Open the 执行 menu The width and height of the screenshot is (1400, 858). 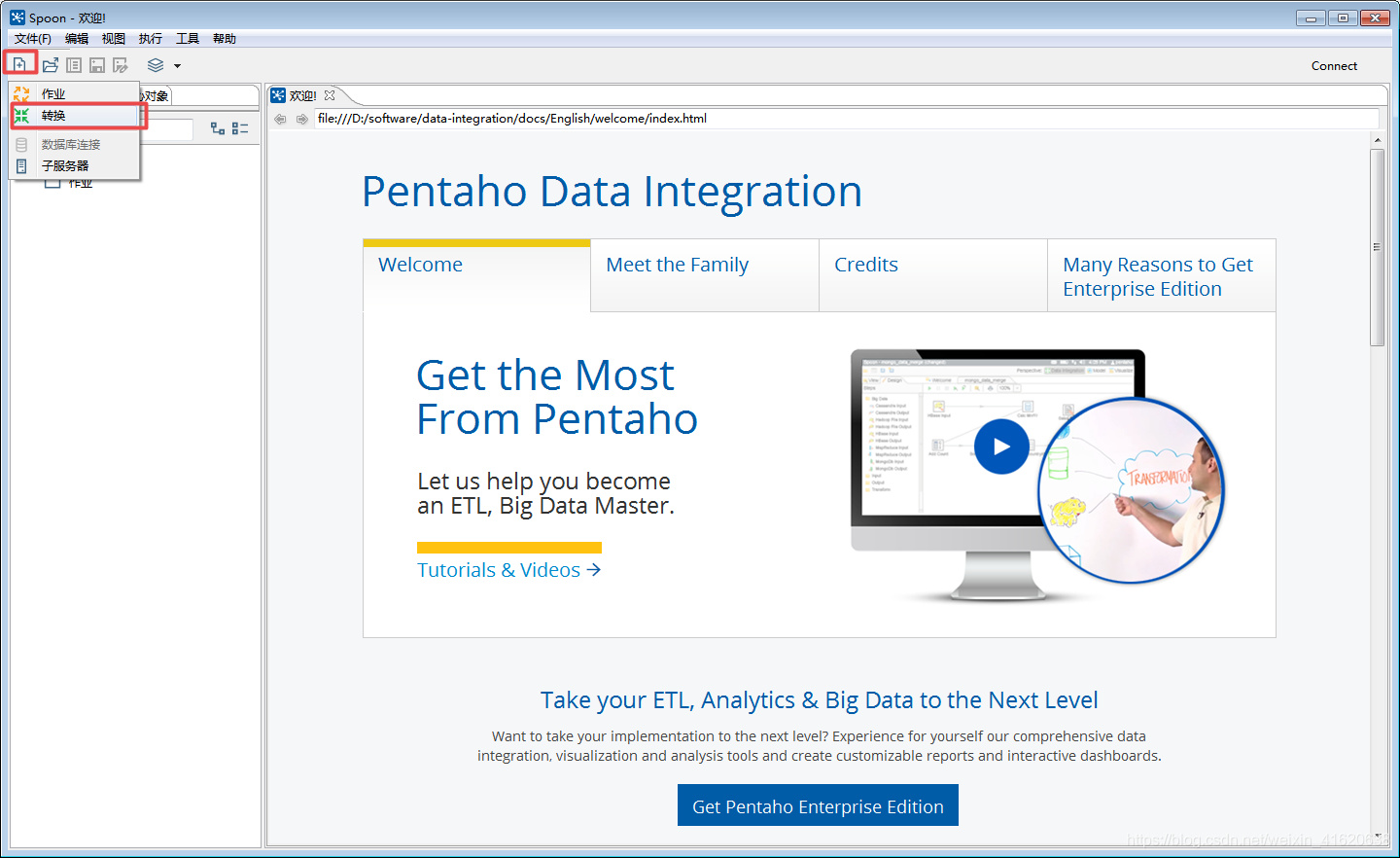[x=151, y=39]
